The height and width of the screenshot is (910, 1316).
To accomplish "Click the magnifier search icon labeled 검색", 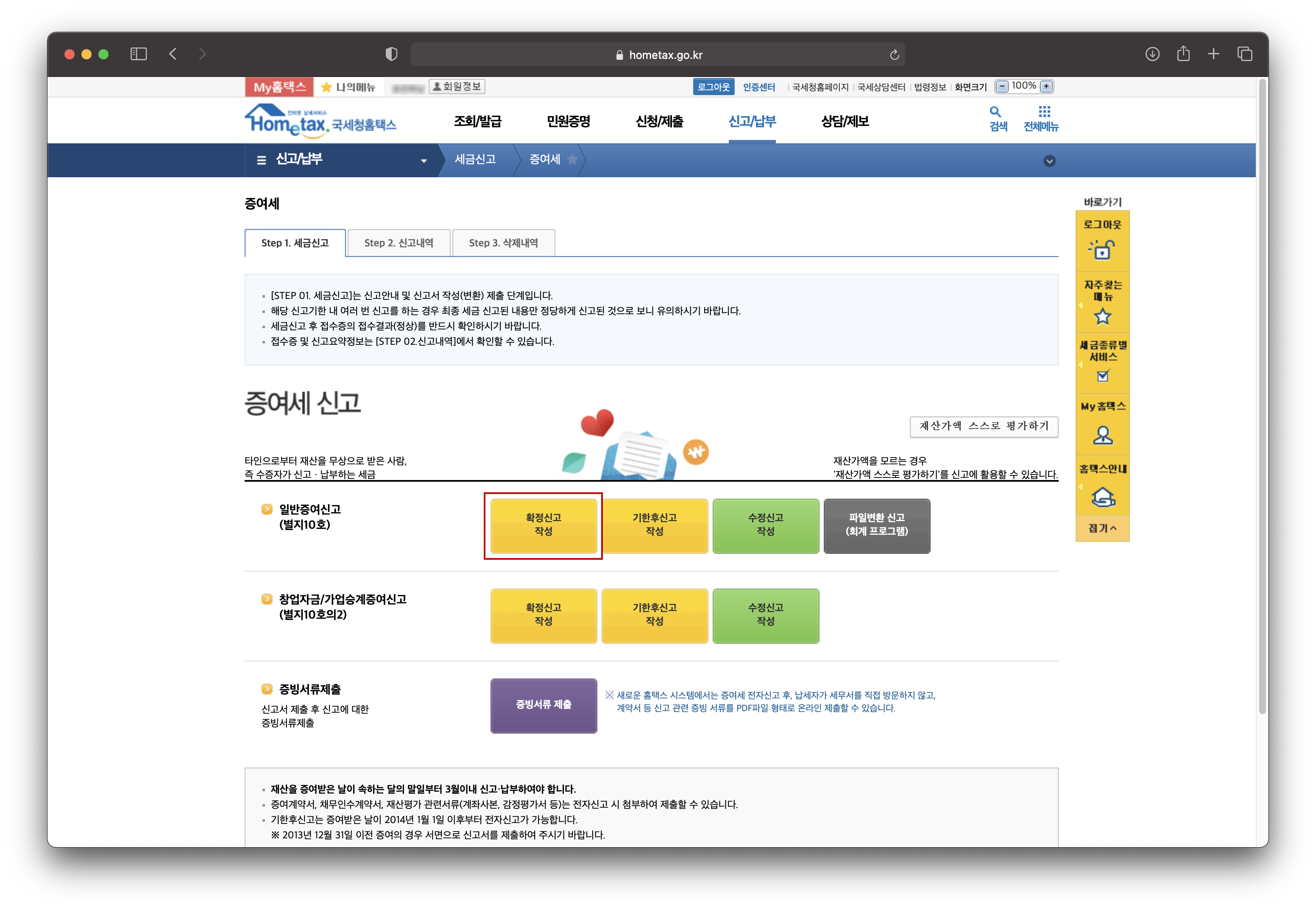I will (x=995, y=112).
